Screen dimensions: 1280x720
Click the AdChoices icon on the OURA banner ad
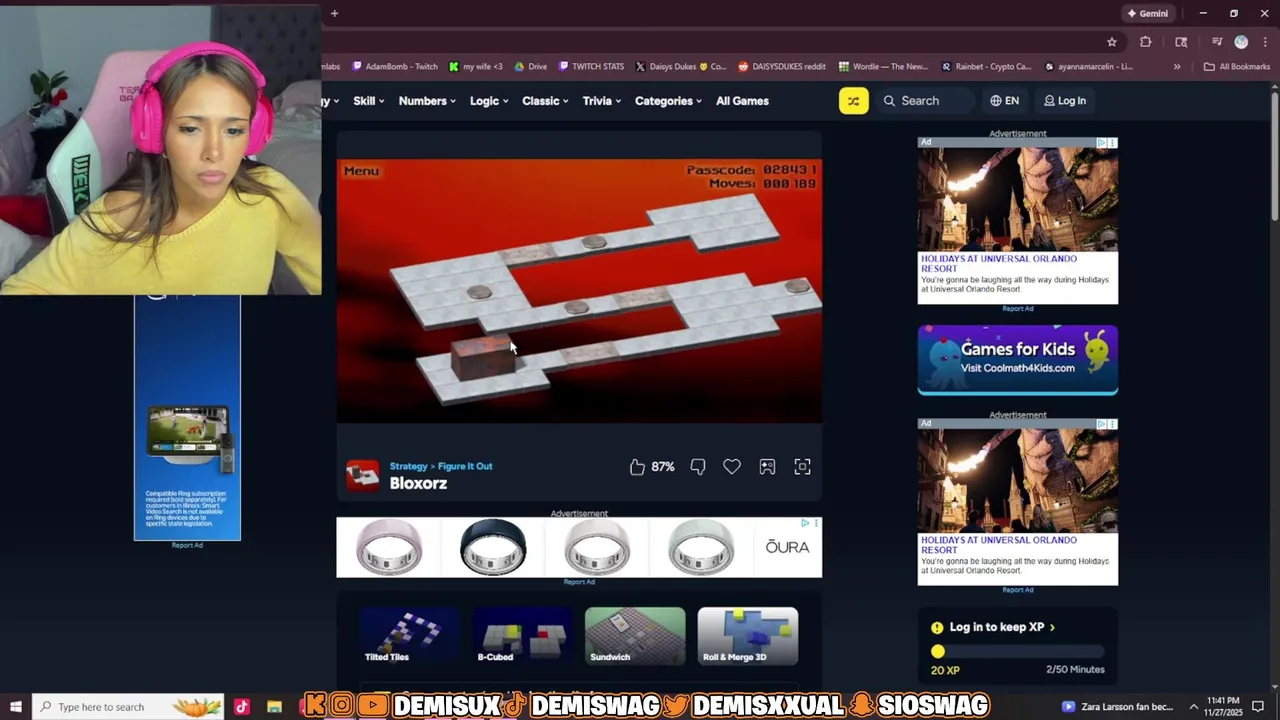(x=805, y=523)
